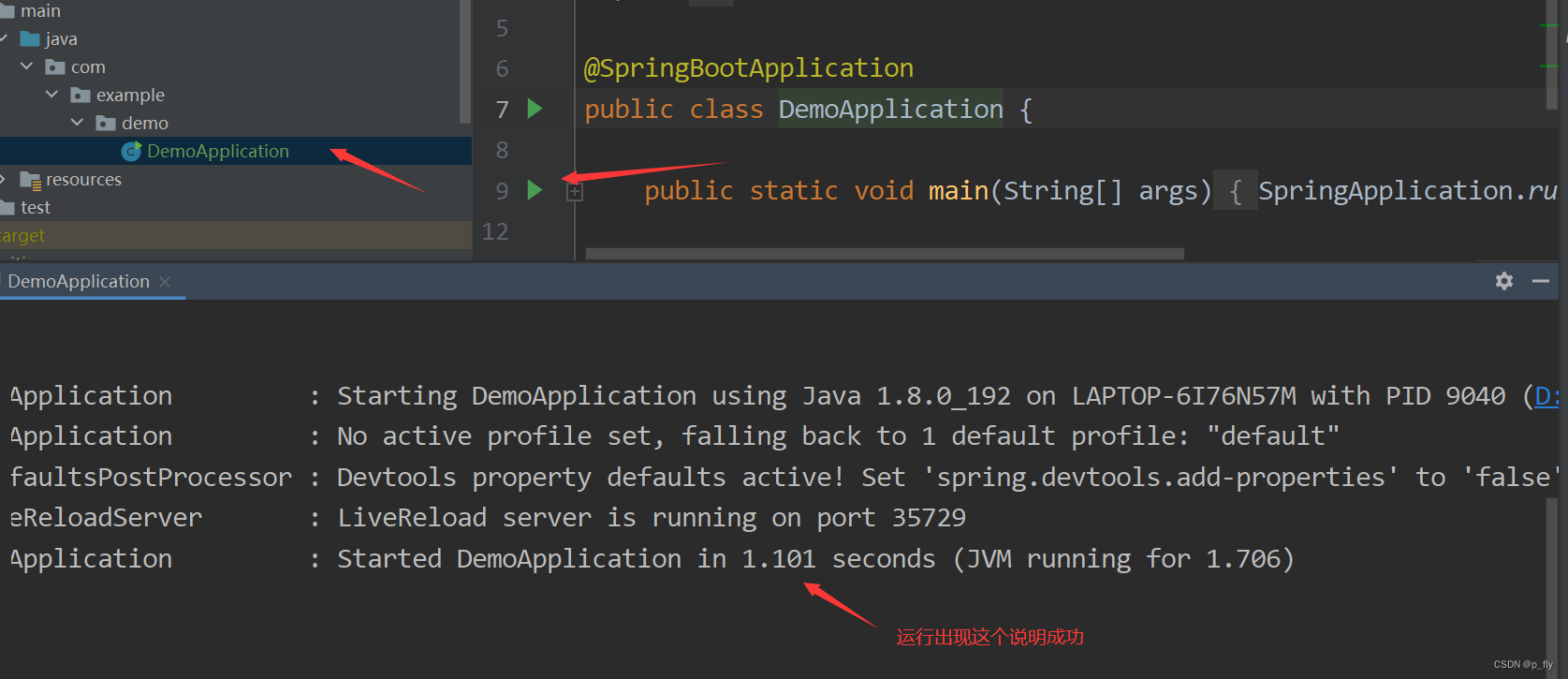1568x679 pixels.
Task: Close the DemoApplication run tab
Action: pos(165,282)
